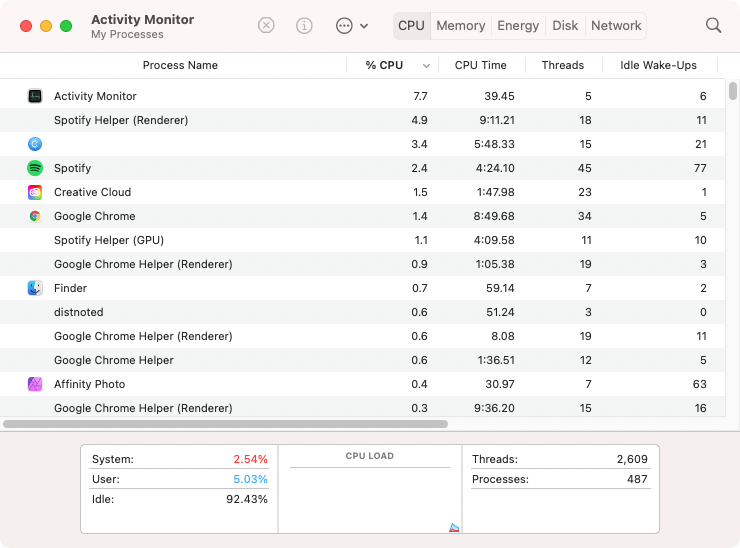The width and height of the screenshot is (740, 548).
Task: Sort by Threads column header
Action: [x=563, y=65]
